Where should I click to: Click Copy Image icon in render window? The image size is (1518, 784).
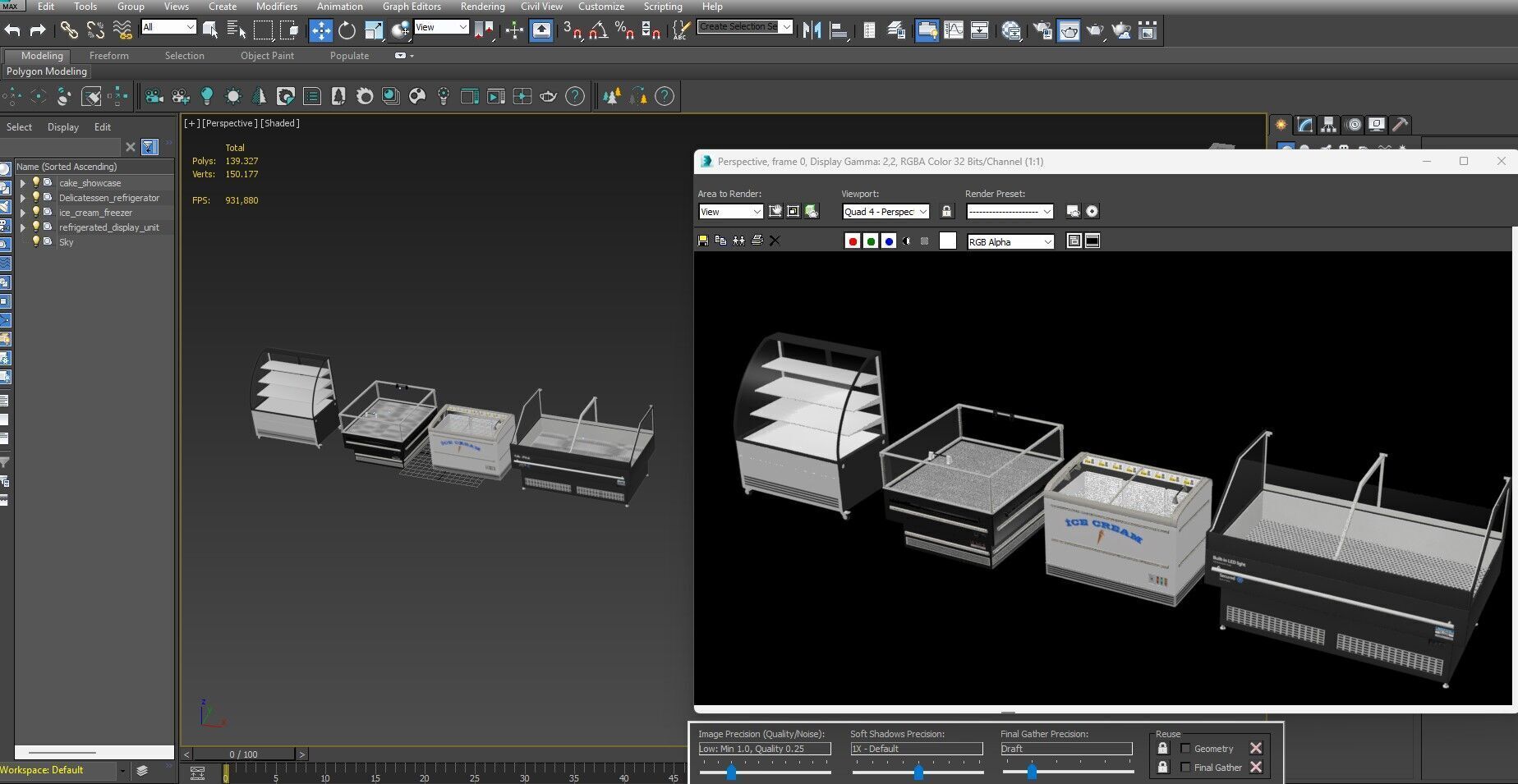coord(720,241)
